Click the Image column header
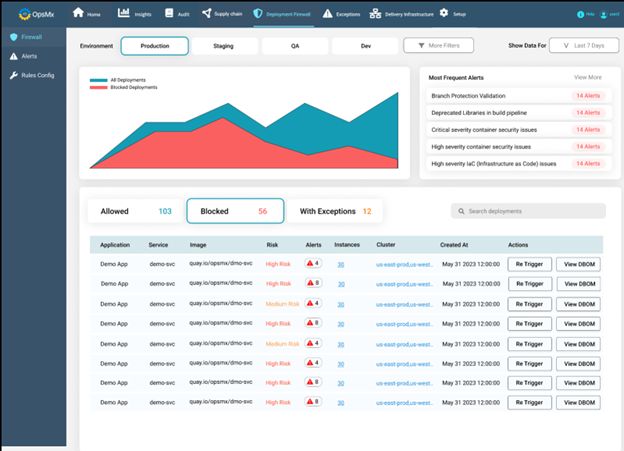The height and width of the screenshot is (451, 624). pos(198,245)
